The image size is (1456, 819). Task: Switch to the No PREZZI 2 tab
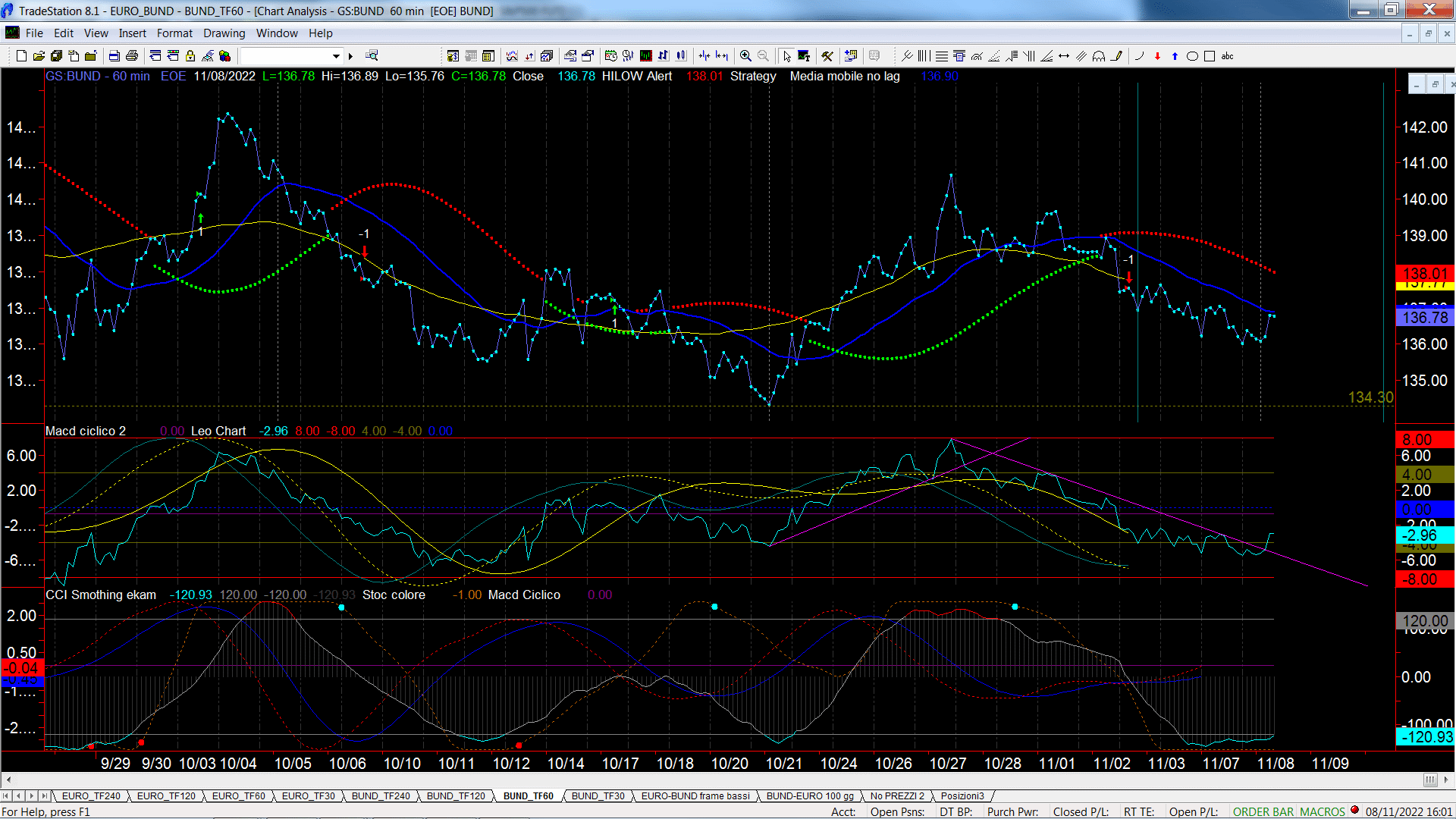point(897,795)
